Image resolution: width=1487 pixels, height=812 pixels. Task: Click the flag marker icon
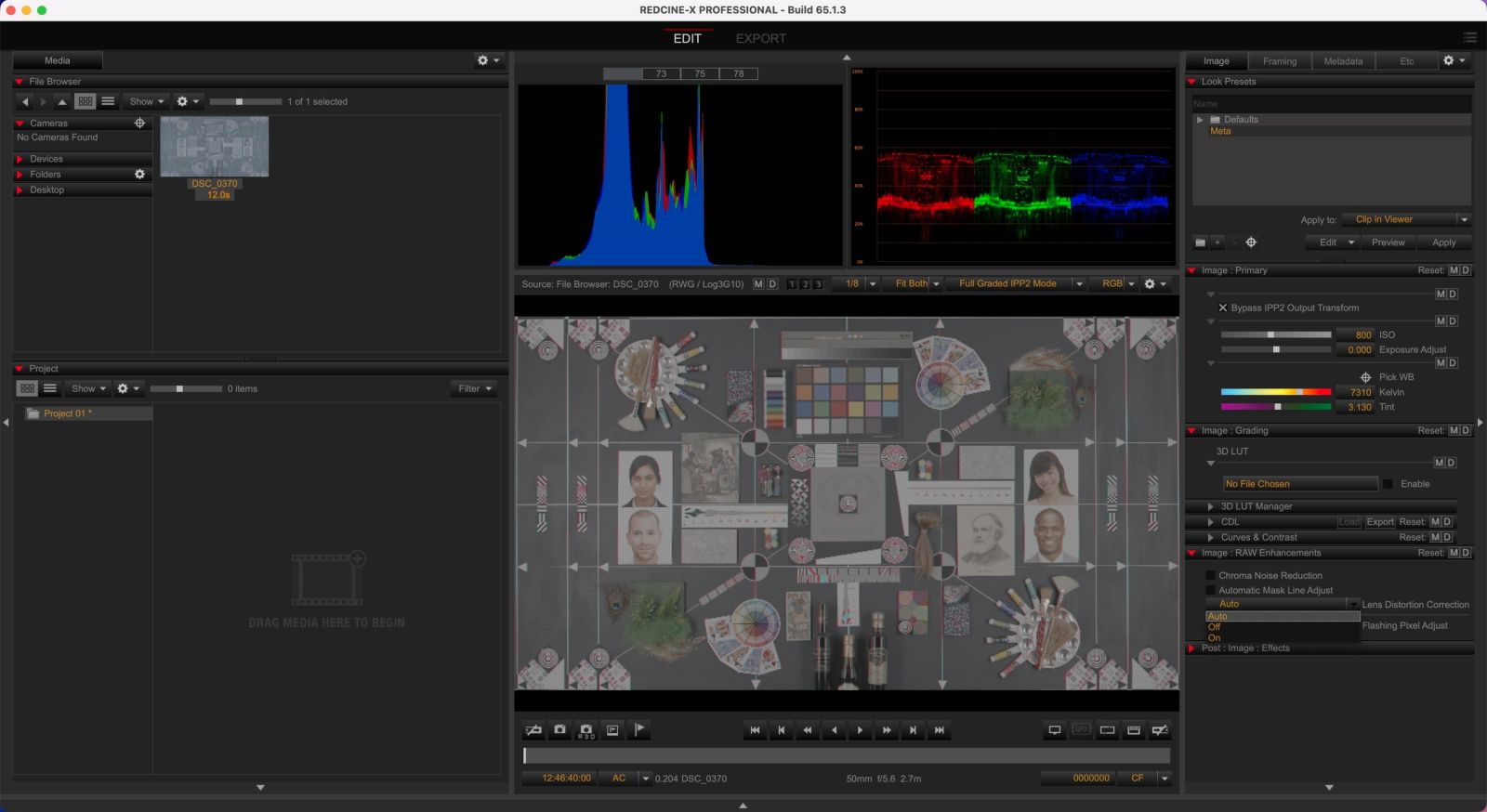click(x=639, y=730)
